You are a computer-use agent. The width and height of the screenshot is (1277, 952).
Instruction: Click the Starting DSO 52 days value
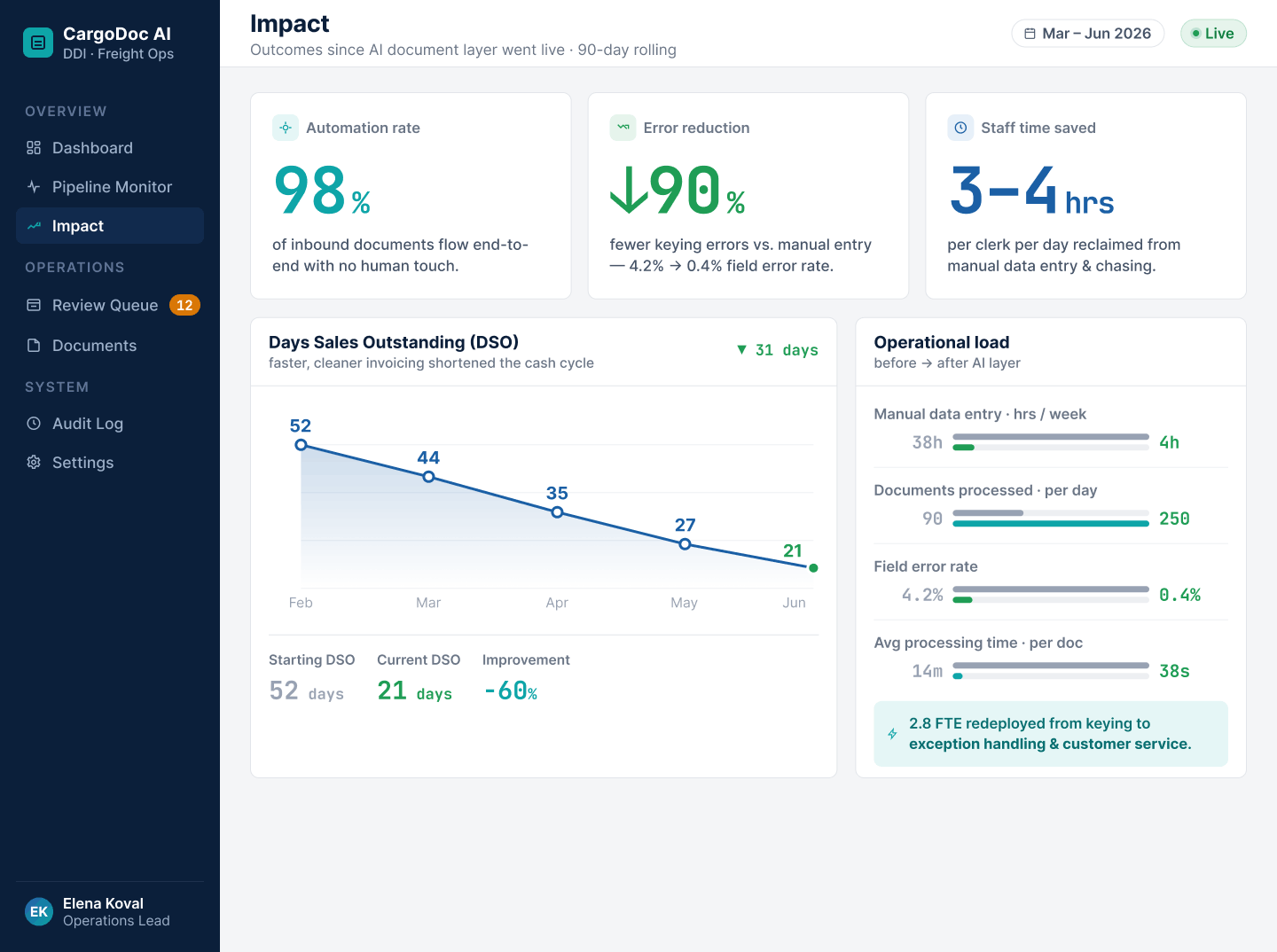point(306,691)
